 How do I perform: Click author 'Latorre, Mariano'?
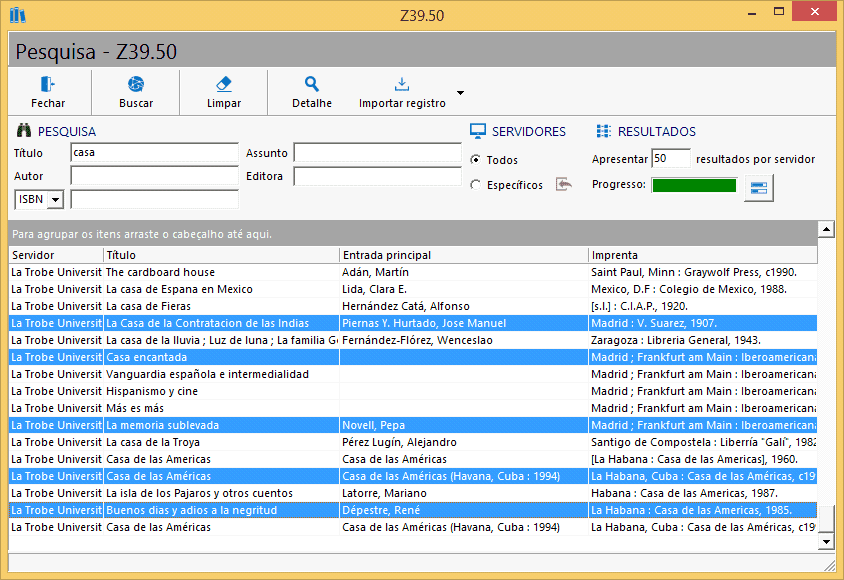(x=384, y=493)
